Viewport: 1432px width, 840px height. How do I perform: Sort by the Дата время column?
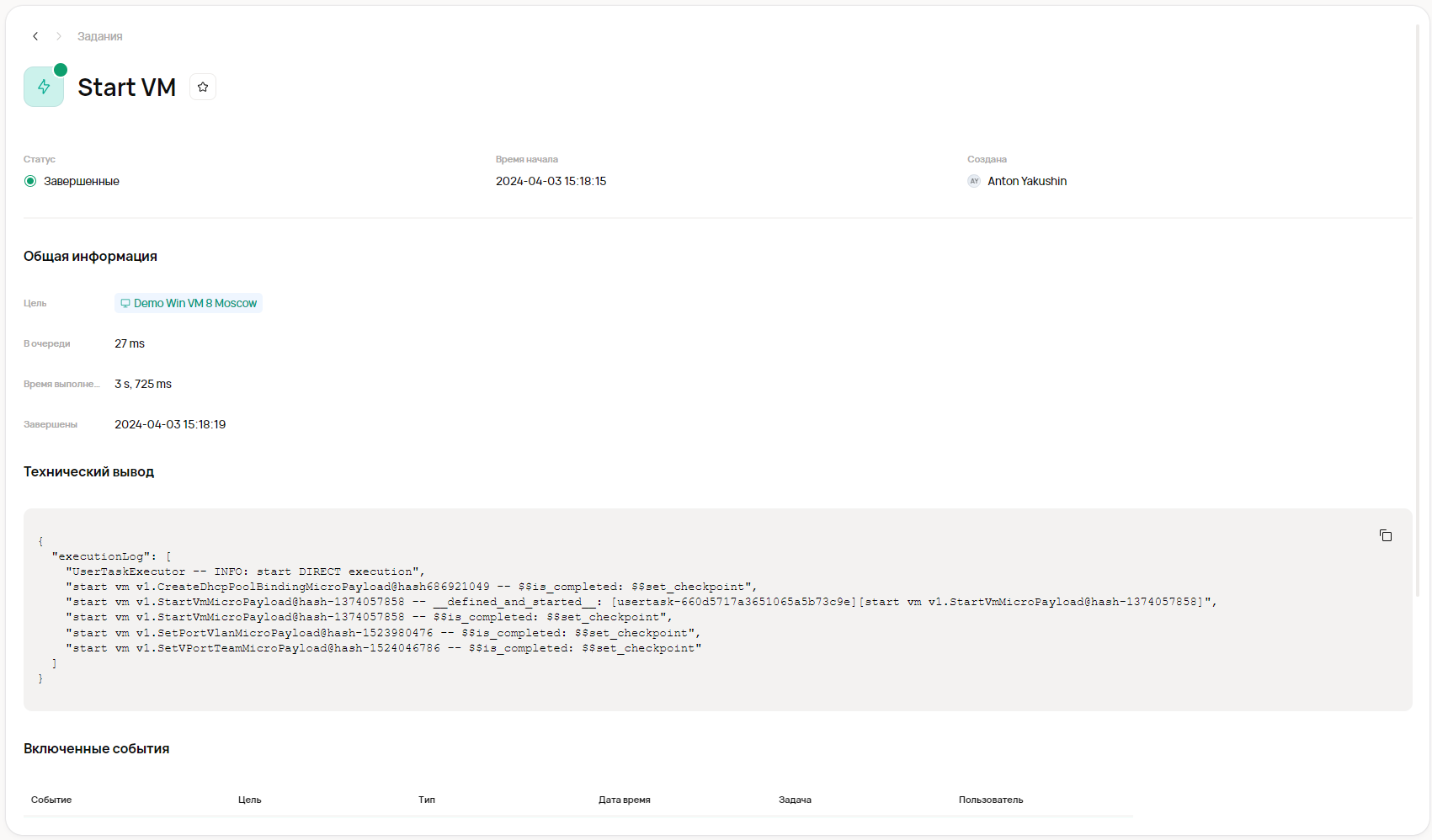pyautogui.click(x=624, y=800)
